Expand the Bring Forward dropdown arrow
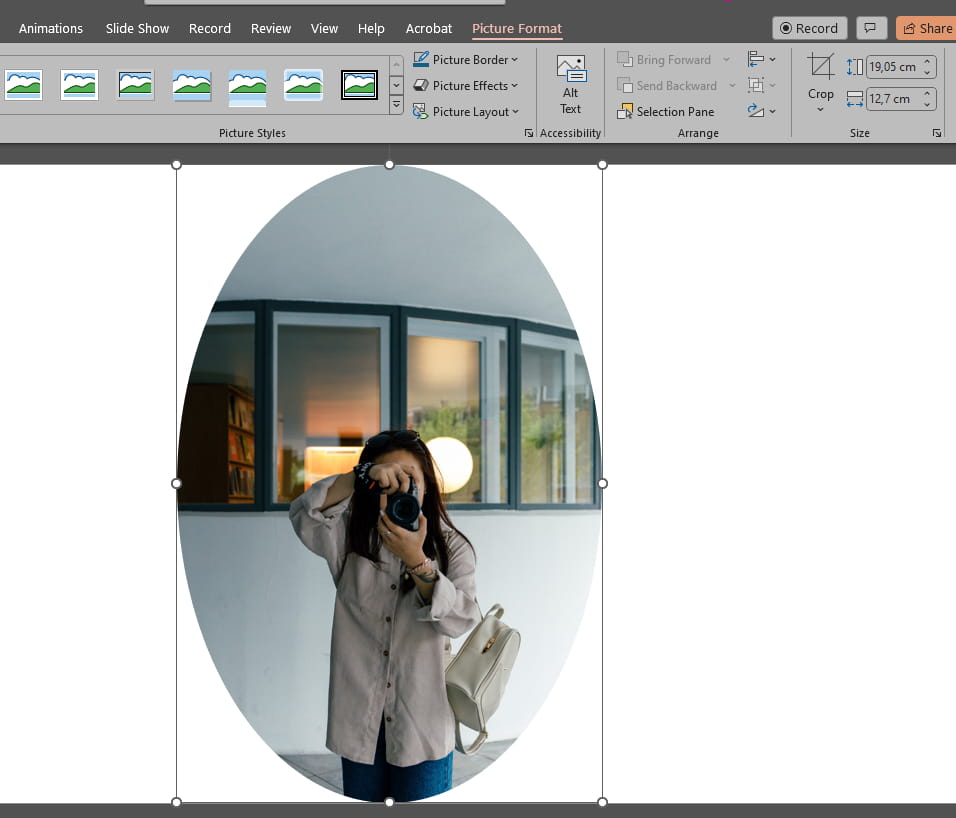This screenshot has height=818, width=956. pos(726,60)
